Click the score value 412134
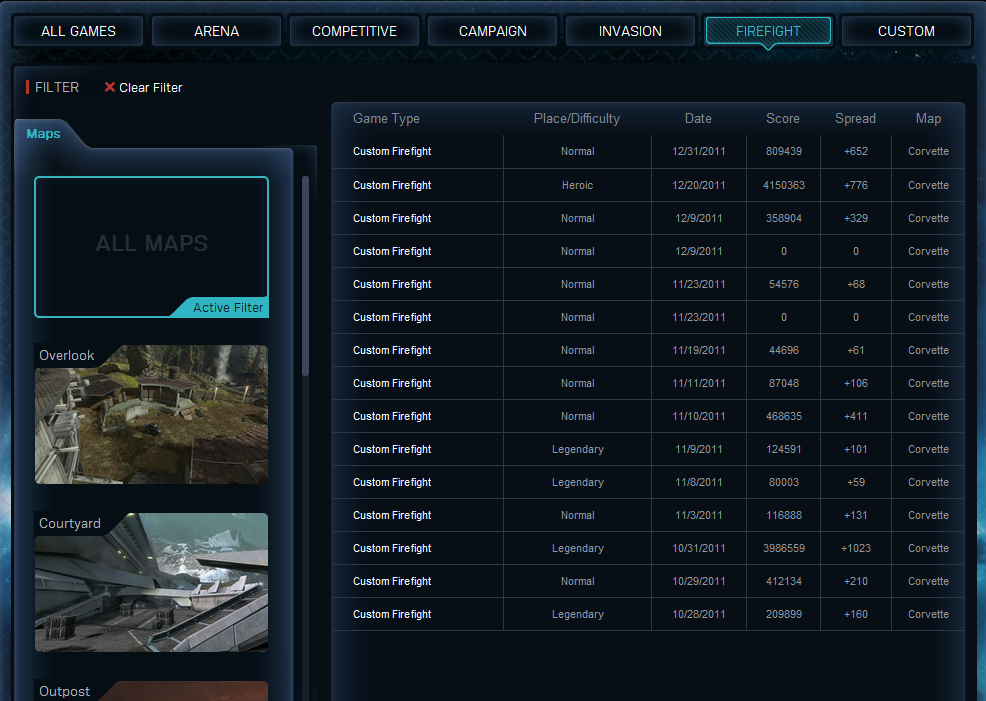Viewport: 986px width, 701px height. click(784, 582)
